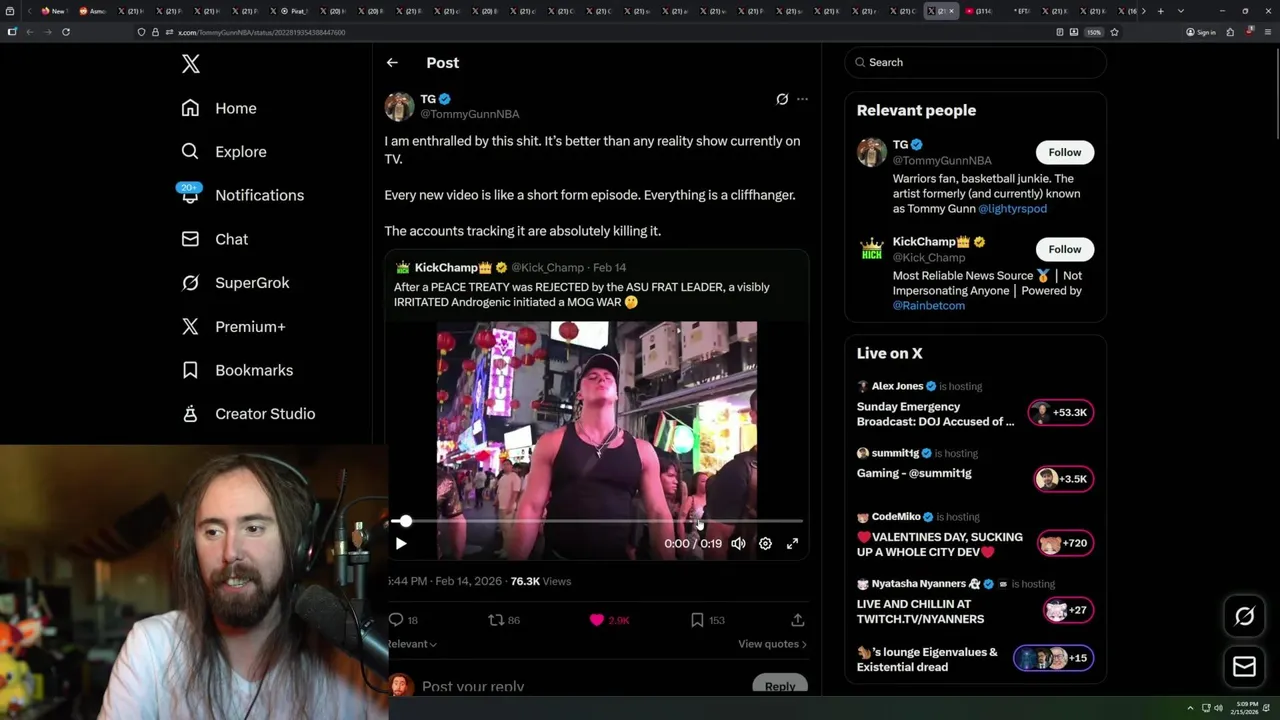Open Chat from the sidebar

click(x=214, y=239)
